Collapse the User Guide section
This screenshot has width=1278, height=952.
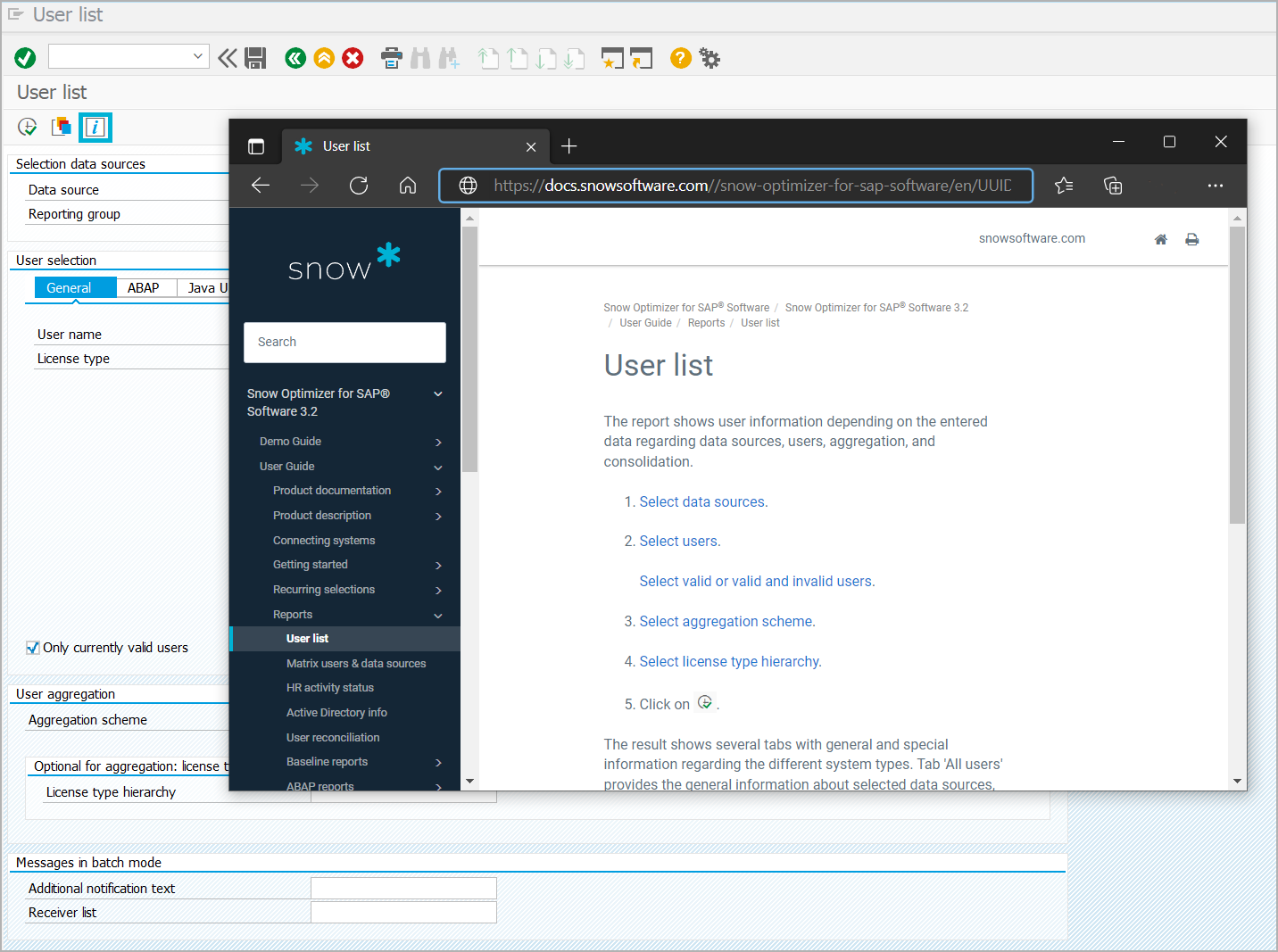(x=438, y=468)
